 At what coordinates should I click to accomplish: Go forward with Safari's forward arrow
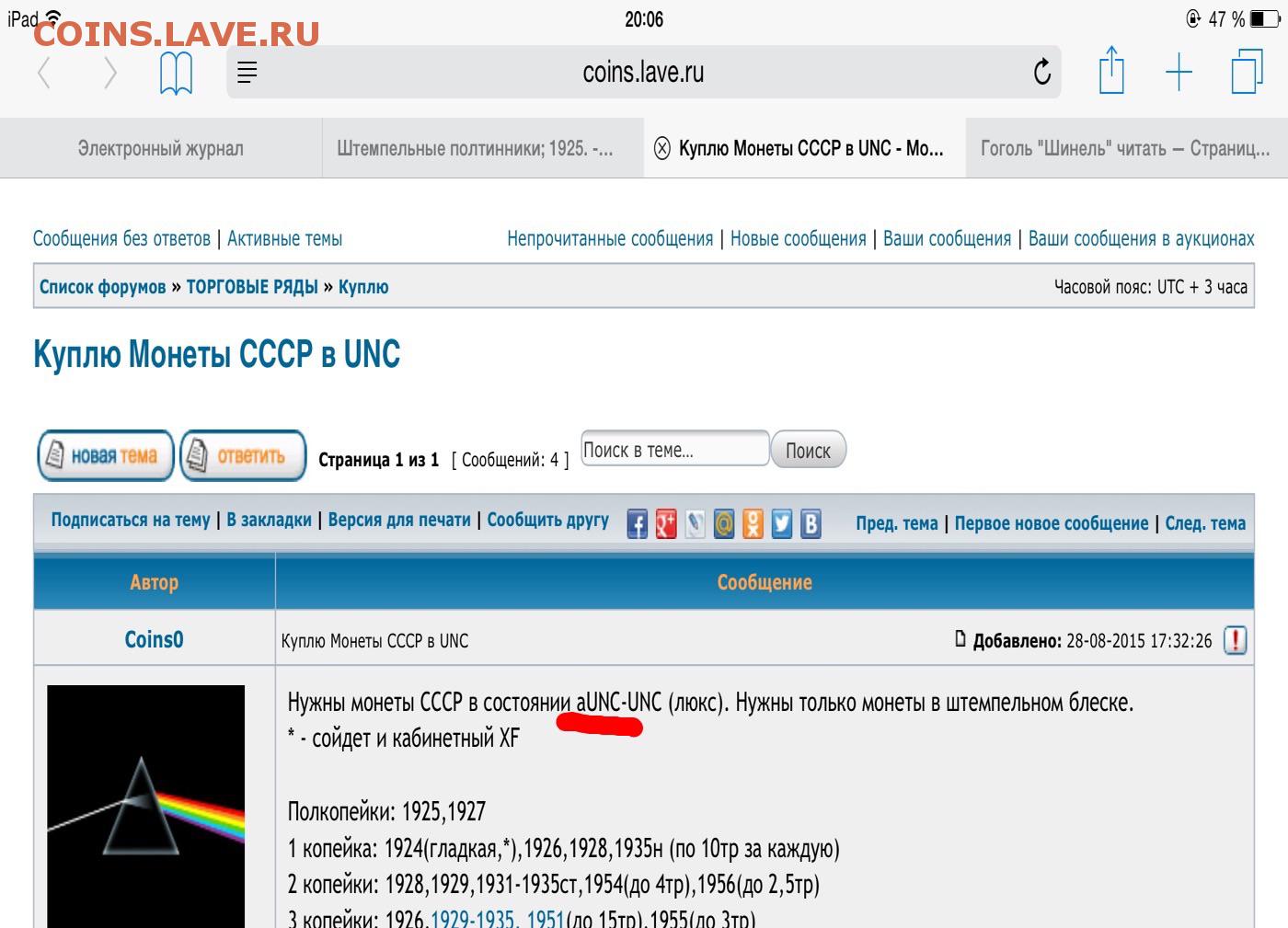[110, 73]
